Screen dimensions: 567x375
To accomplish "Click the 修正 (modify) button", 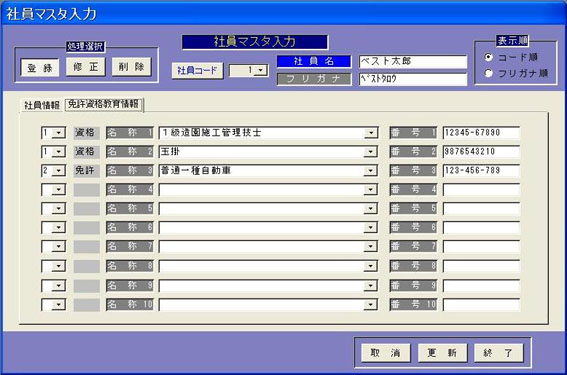I will 86,67.
